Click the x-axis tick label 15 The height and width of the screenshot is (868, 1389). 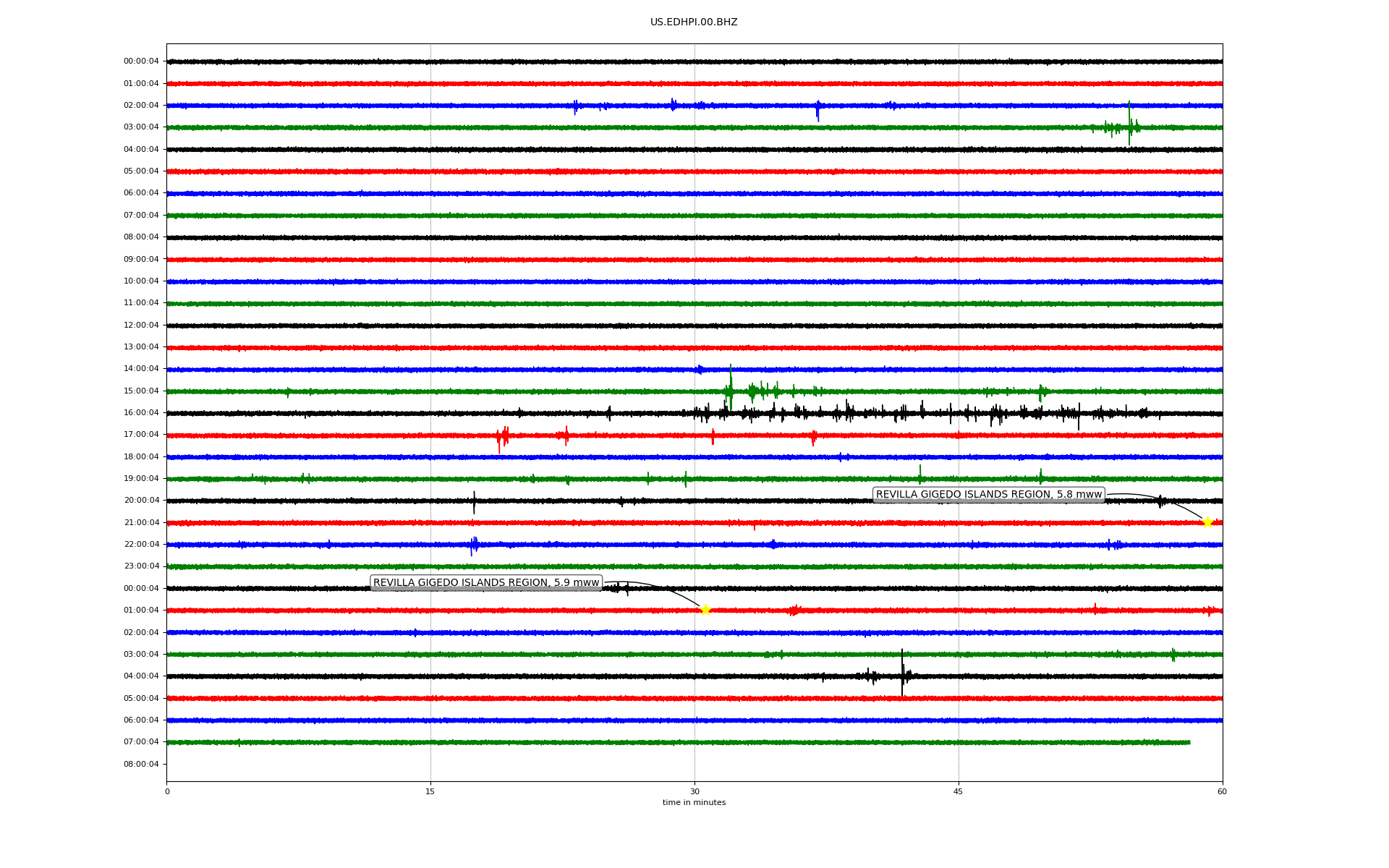tap(430, 791)
